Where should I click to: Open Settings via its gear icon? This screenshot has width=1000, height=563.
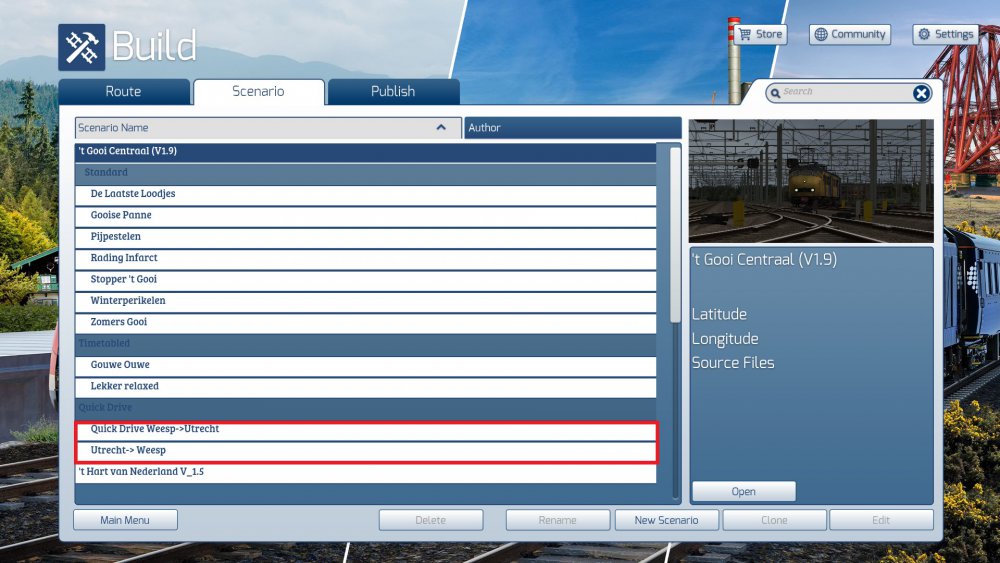[x=925, y=34]
